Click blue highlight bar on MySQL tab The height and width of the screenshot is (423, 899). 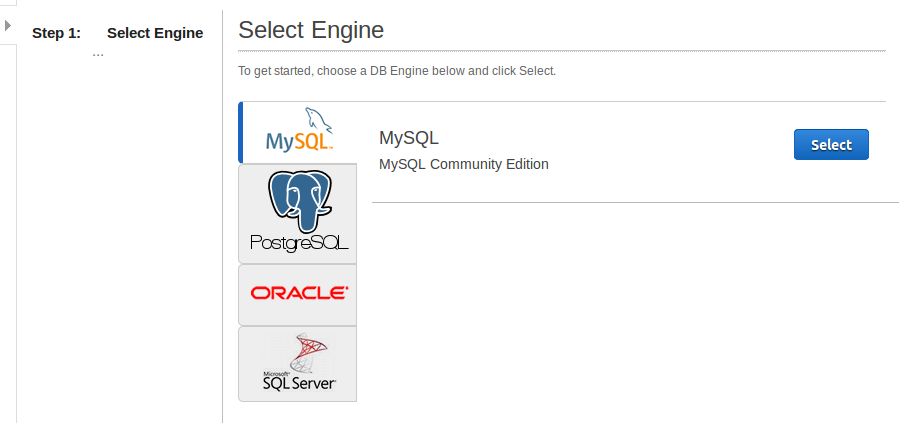[x=240, y=133]
